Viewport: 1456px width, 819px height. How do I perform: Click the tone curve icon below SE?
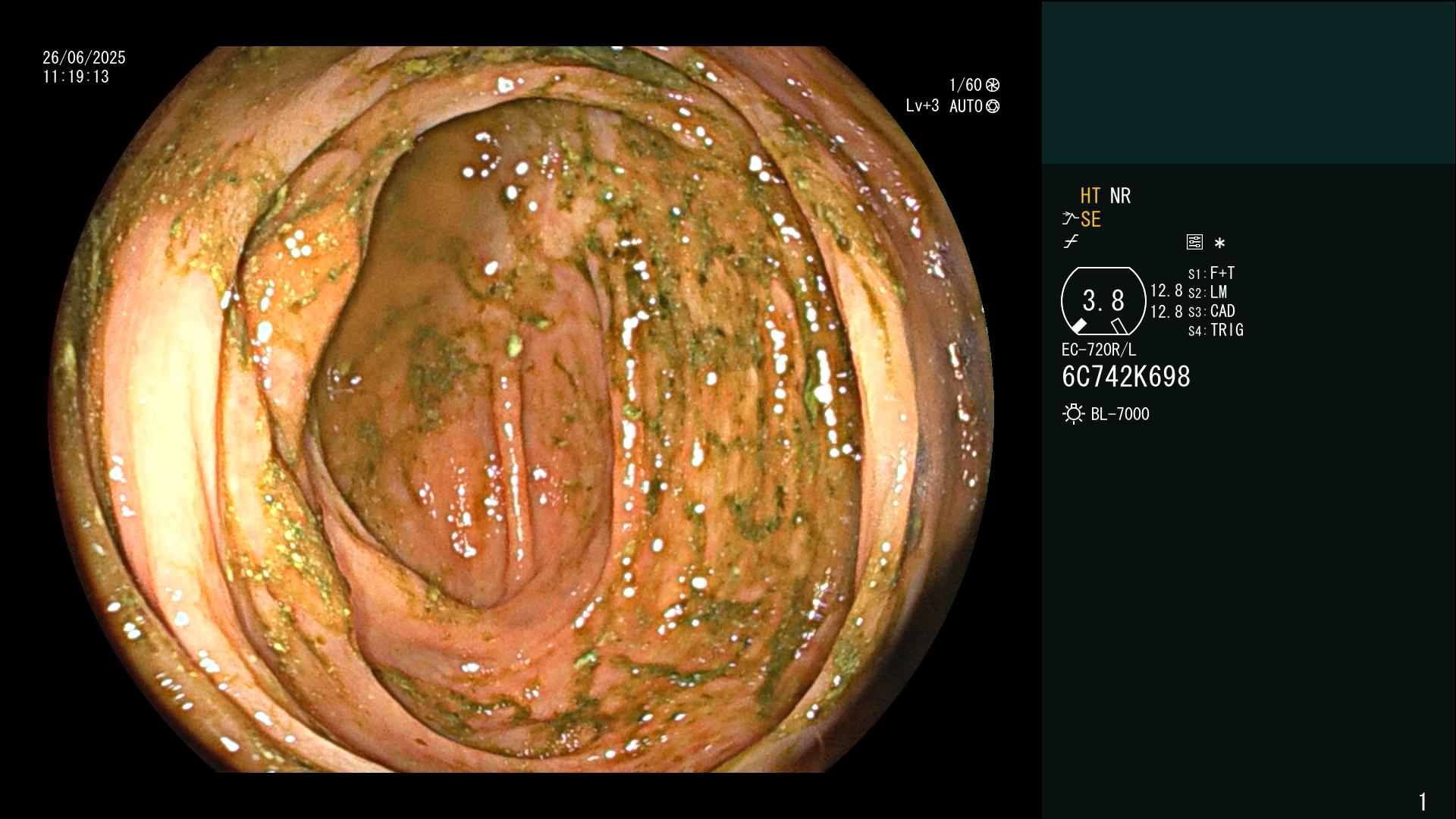(1071, 242)
